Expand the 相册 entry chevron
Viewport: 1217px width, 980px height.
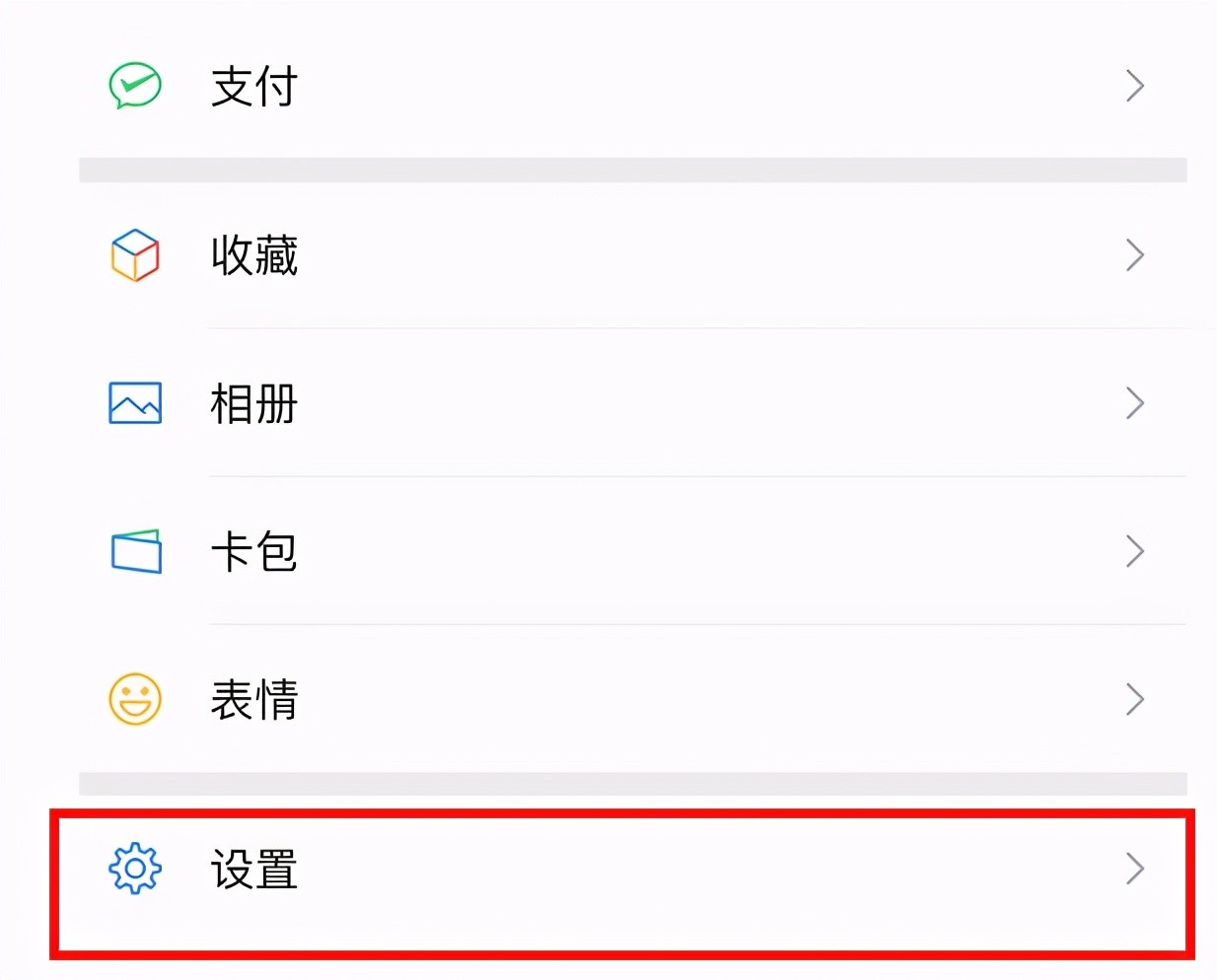pos(1135,403)
